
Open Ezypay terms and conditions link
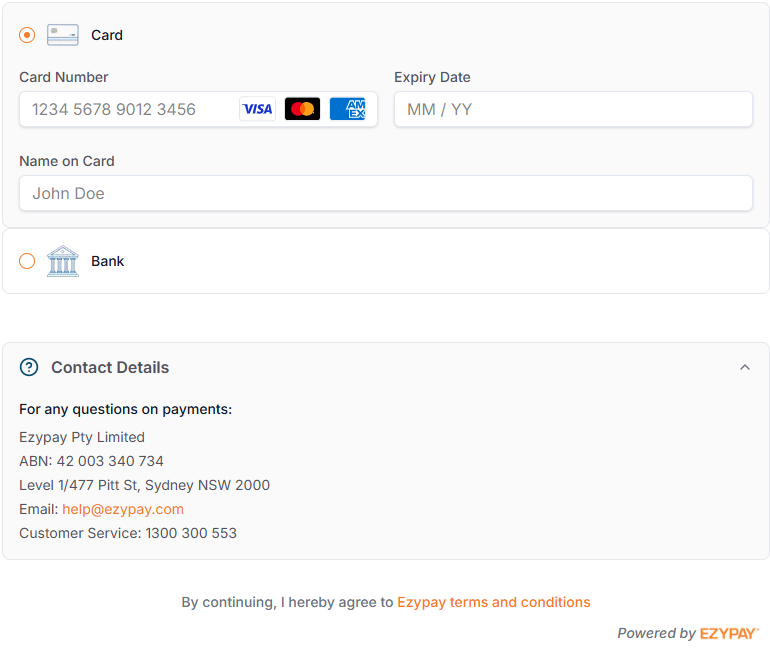tap(494, 602)
